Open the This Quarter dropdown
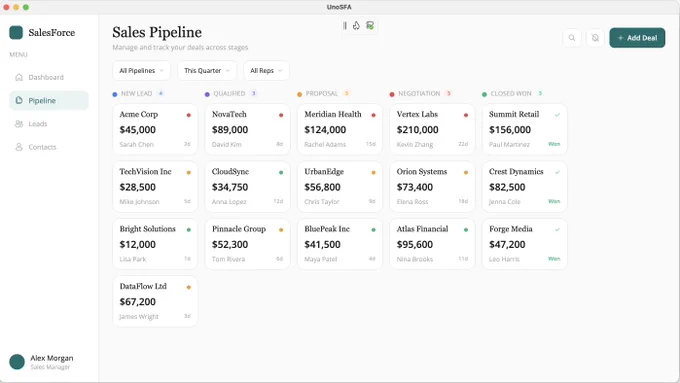680x383 pixels. click(x=207, y=71)
